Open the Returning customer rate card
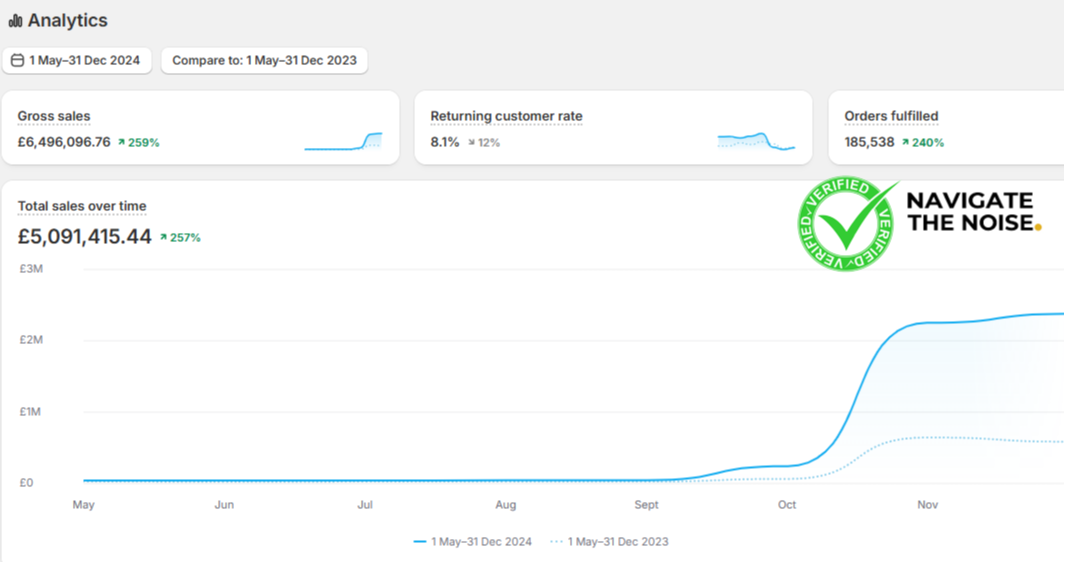This screenshot has width=1065, height=563. 612,128
